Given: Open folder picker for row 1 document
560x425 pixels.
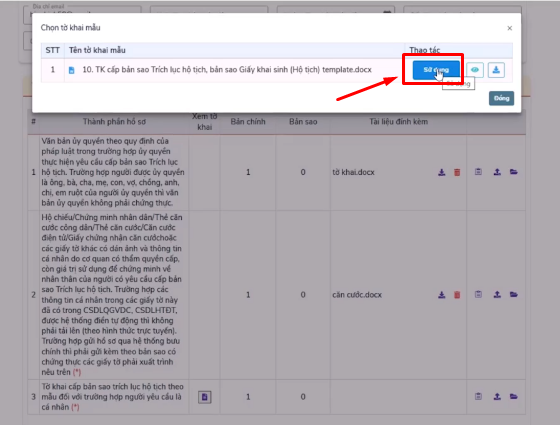Looking at the screenshot, I should pos(514,172).
